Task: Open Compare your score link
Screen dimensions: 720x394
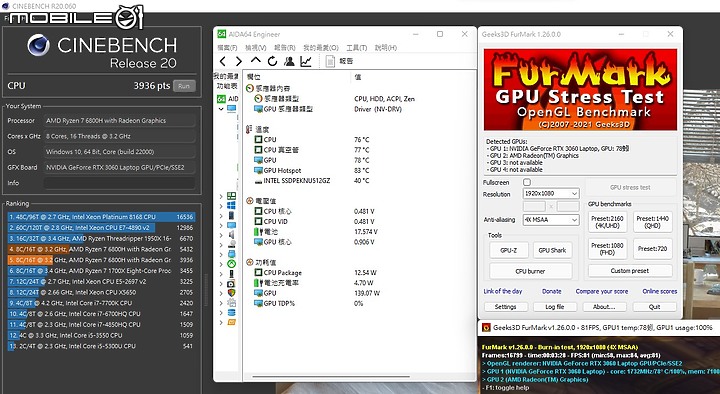Action: click(x=602, y=291)
